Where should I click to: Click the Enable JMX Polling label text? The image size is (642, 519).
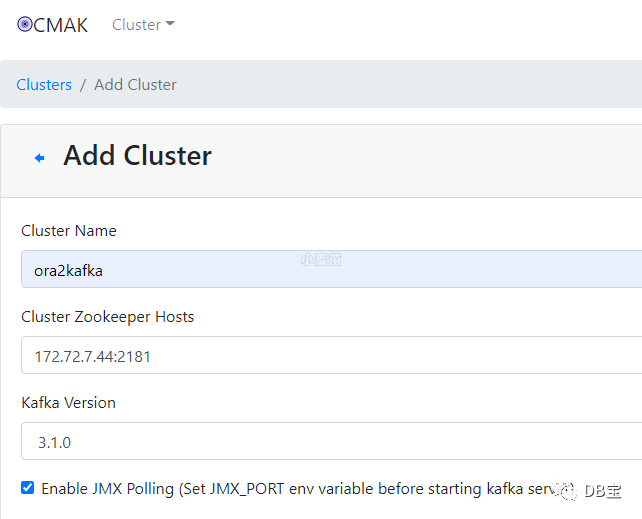[290, 489]
